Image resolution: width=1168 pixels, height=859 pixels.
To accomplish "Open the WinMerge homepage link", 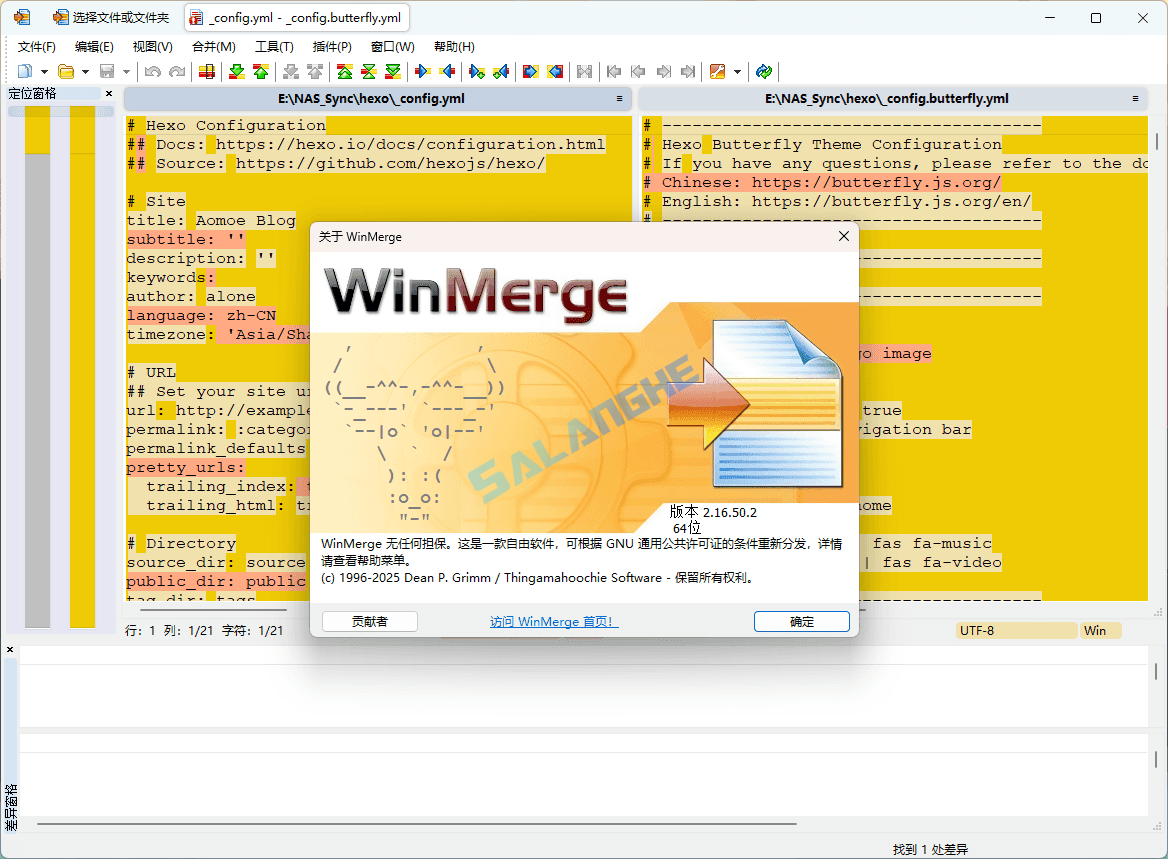I will click(553, 621).
